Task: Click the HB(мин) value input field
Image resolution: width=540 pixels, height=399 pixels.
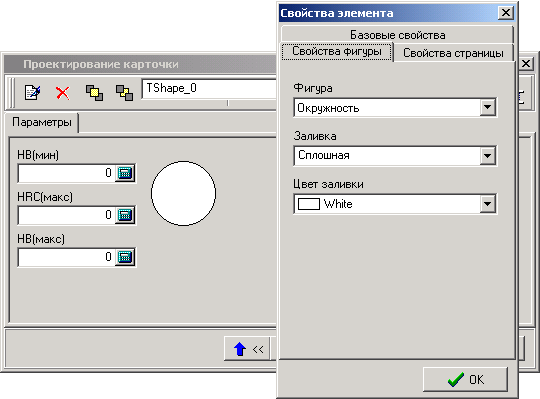Action: (x=66, y=173)
